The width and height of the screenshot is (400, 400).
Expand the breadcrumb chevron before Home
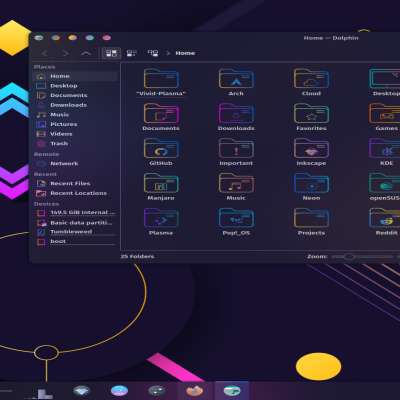[x=168, y=53]
